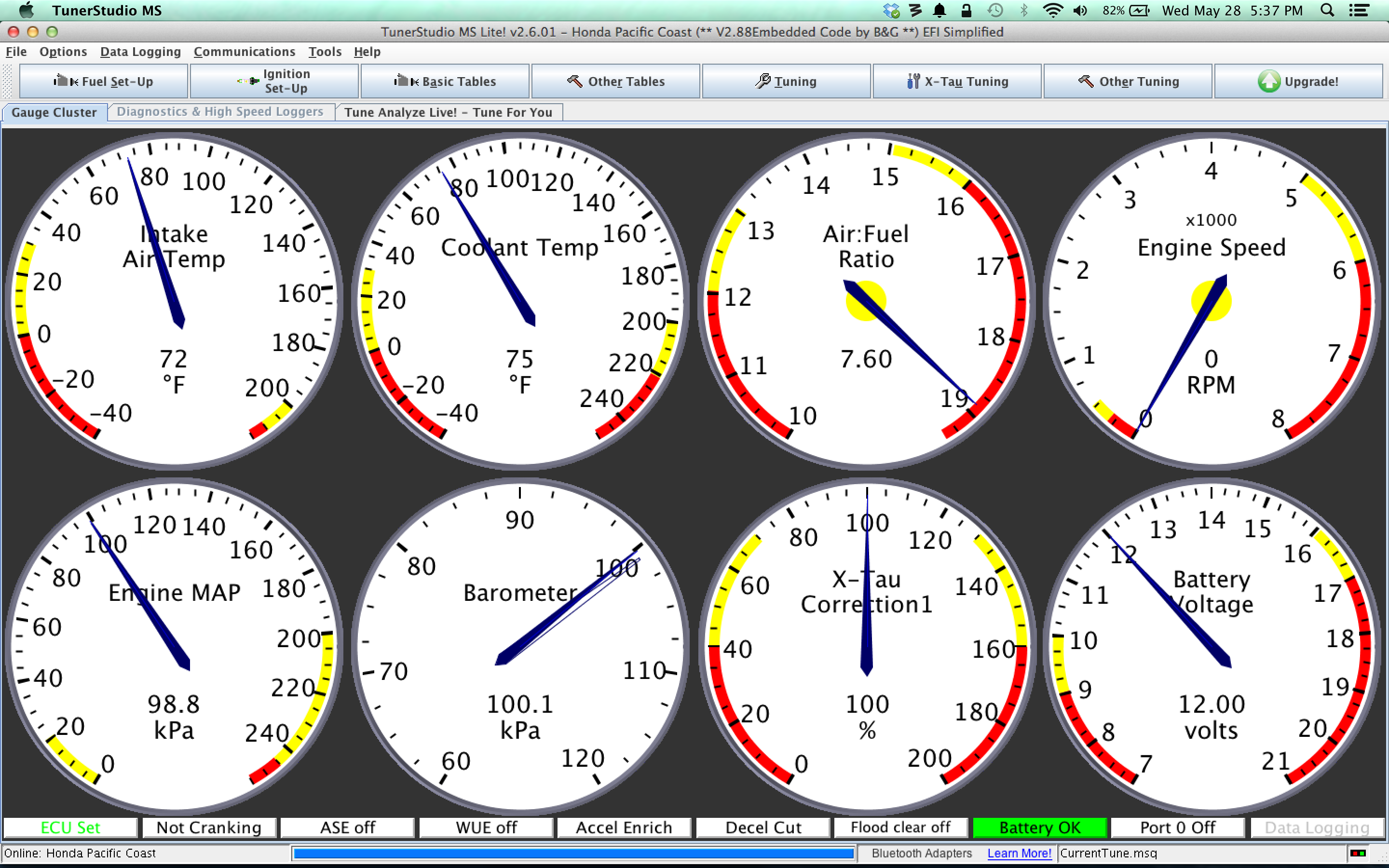
Task: Open the Basic Tables toolbar menu
Action: pos(445,81)
